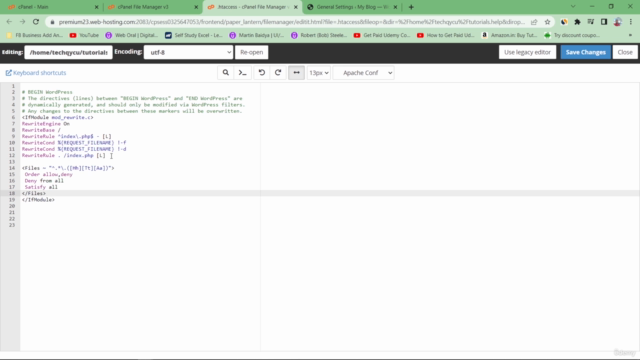Open the media control toolbar icon
Viewport: 640px width, 360px height.
[591, 22]
